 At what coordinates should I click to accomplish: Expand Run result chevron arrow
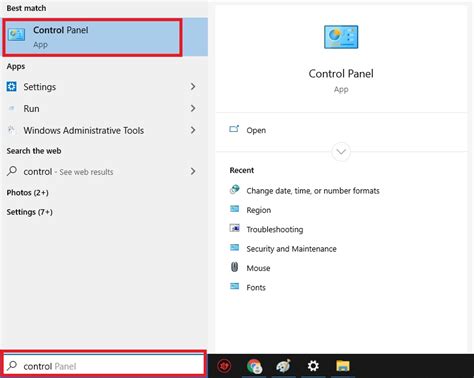pos(193,108)
